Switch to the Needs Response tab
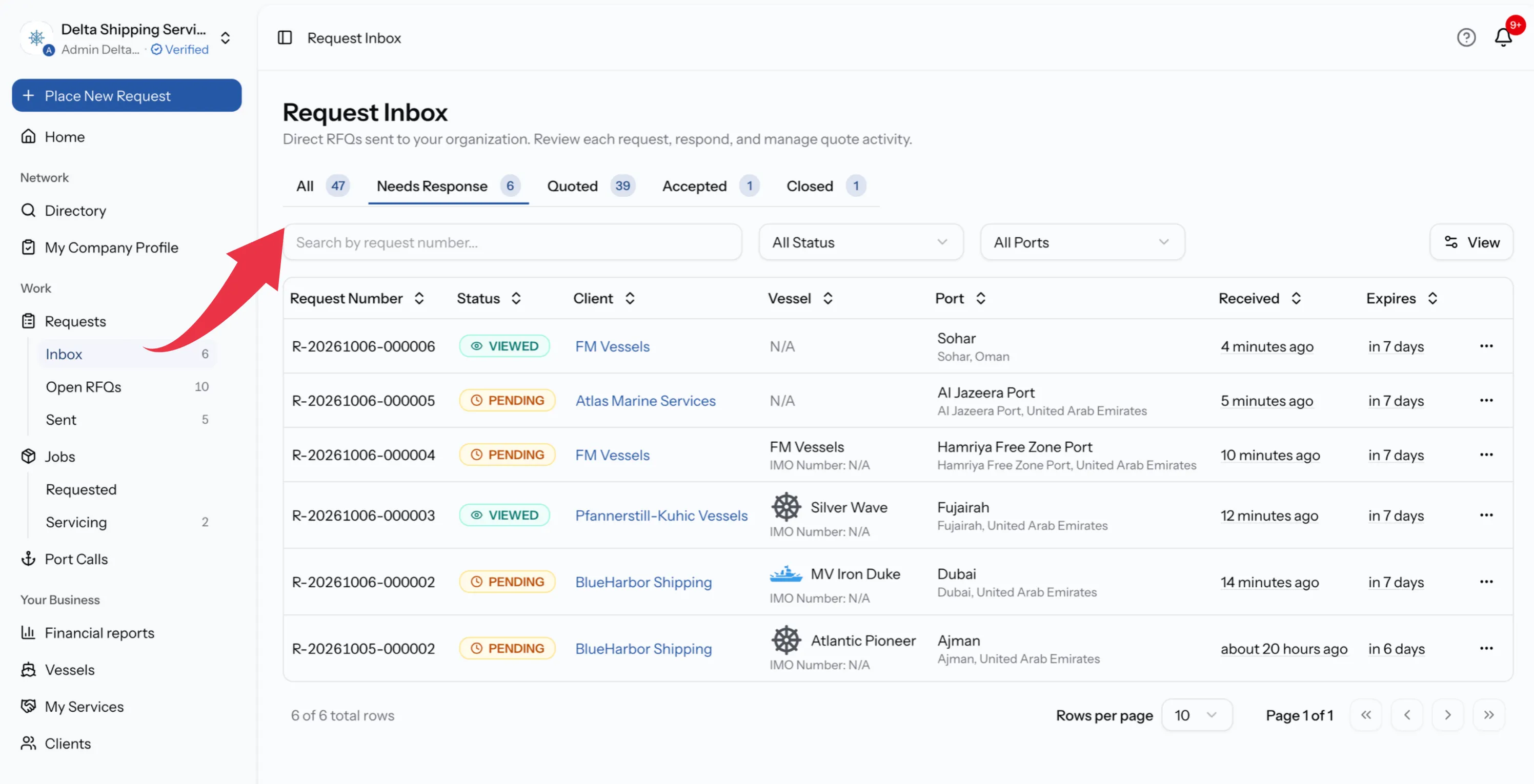Screen dimensions: 1534x784 tap(449, 185)
